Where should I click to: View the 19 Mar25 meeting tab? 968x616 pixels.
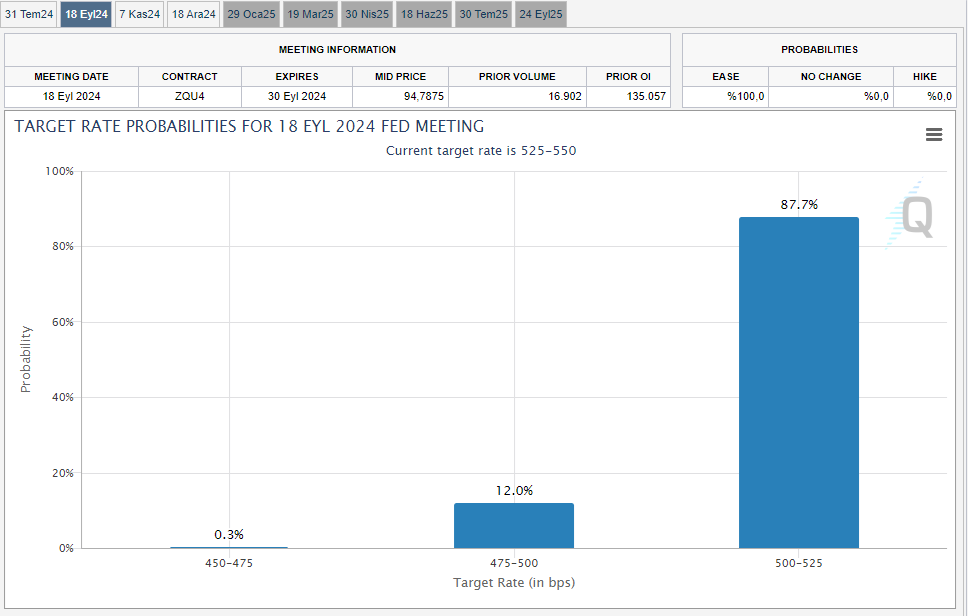[310, 14]
